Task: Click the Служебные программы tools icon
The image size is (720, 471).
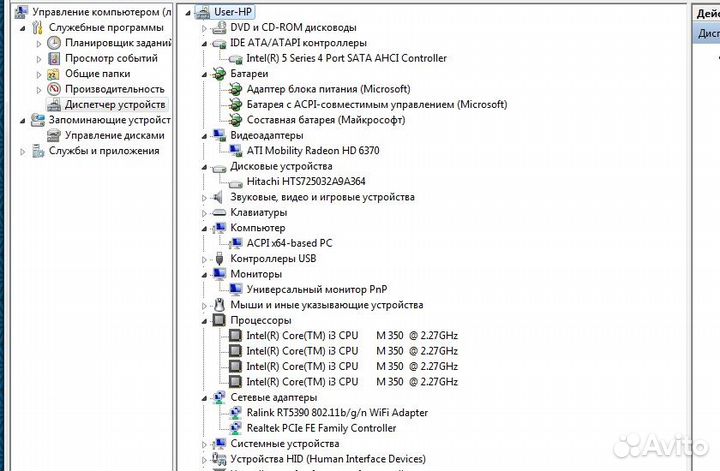Action: [38, 28]
